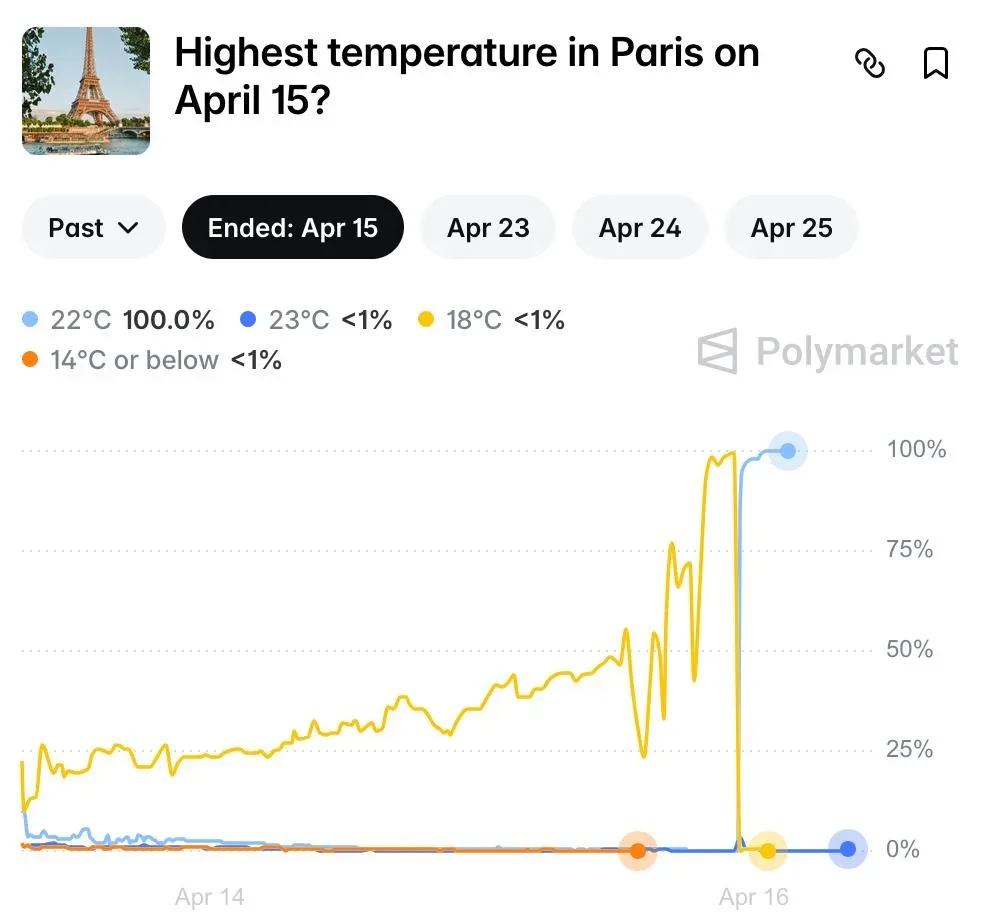Screen dimensions: 984x922
Task: Click the light blue 100% chart endpoint
Action: tap(788, 451)
